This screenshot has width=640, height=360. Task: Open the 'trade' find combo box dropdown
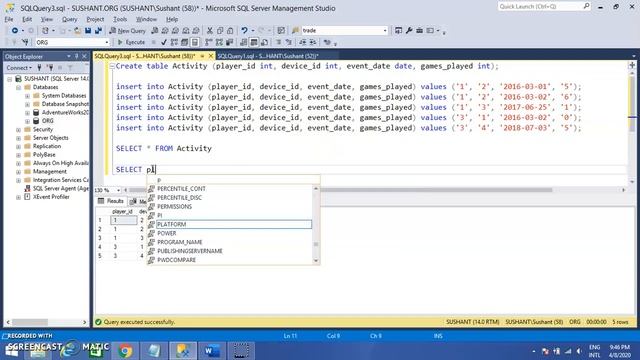(384, 31)
